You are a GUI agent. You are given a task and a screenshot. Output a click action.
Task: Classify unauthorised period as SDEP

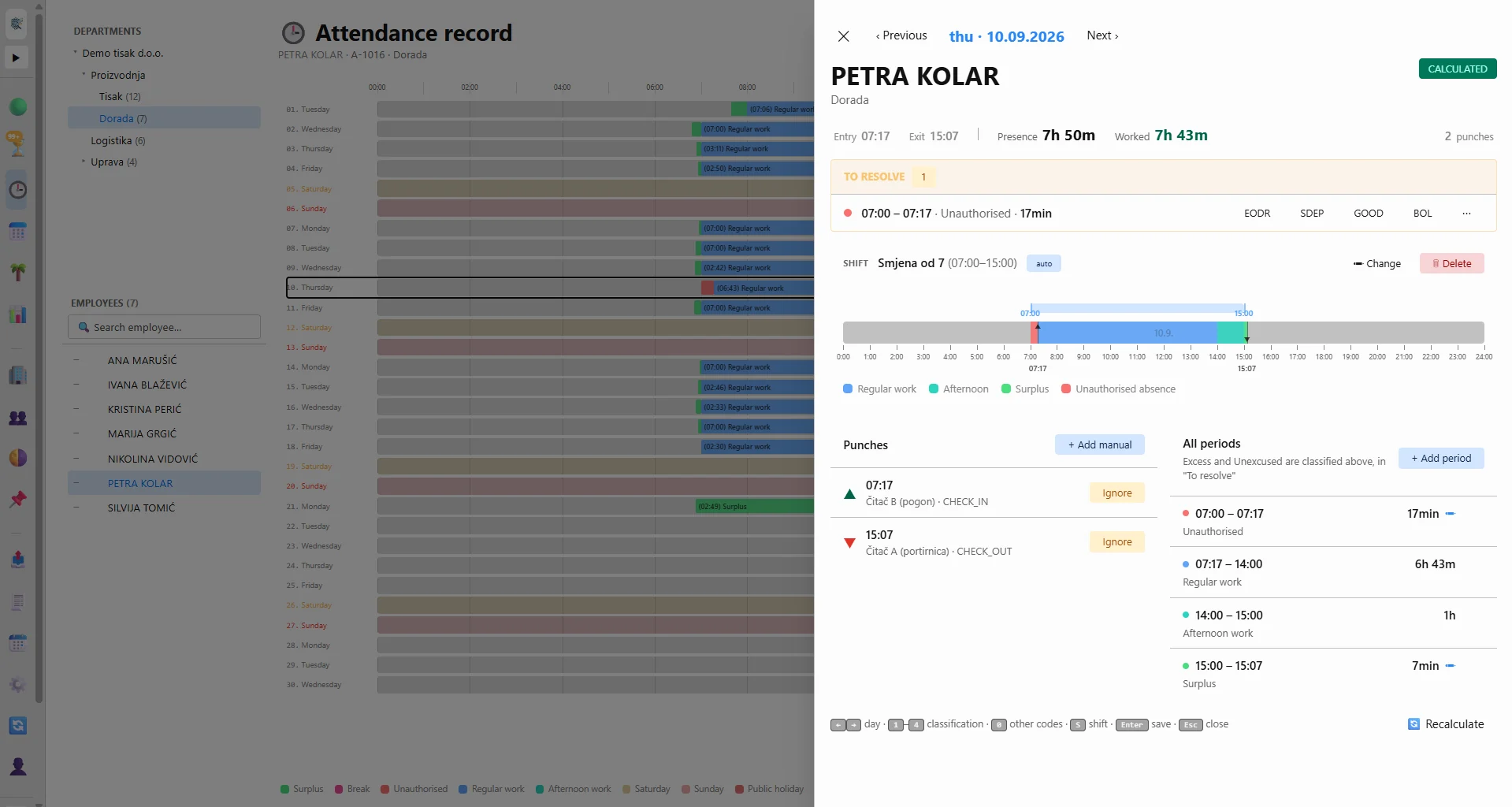1311,214
